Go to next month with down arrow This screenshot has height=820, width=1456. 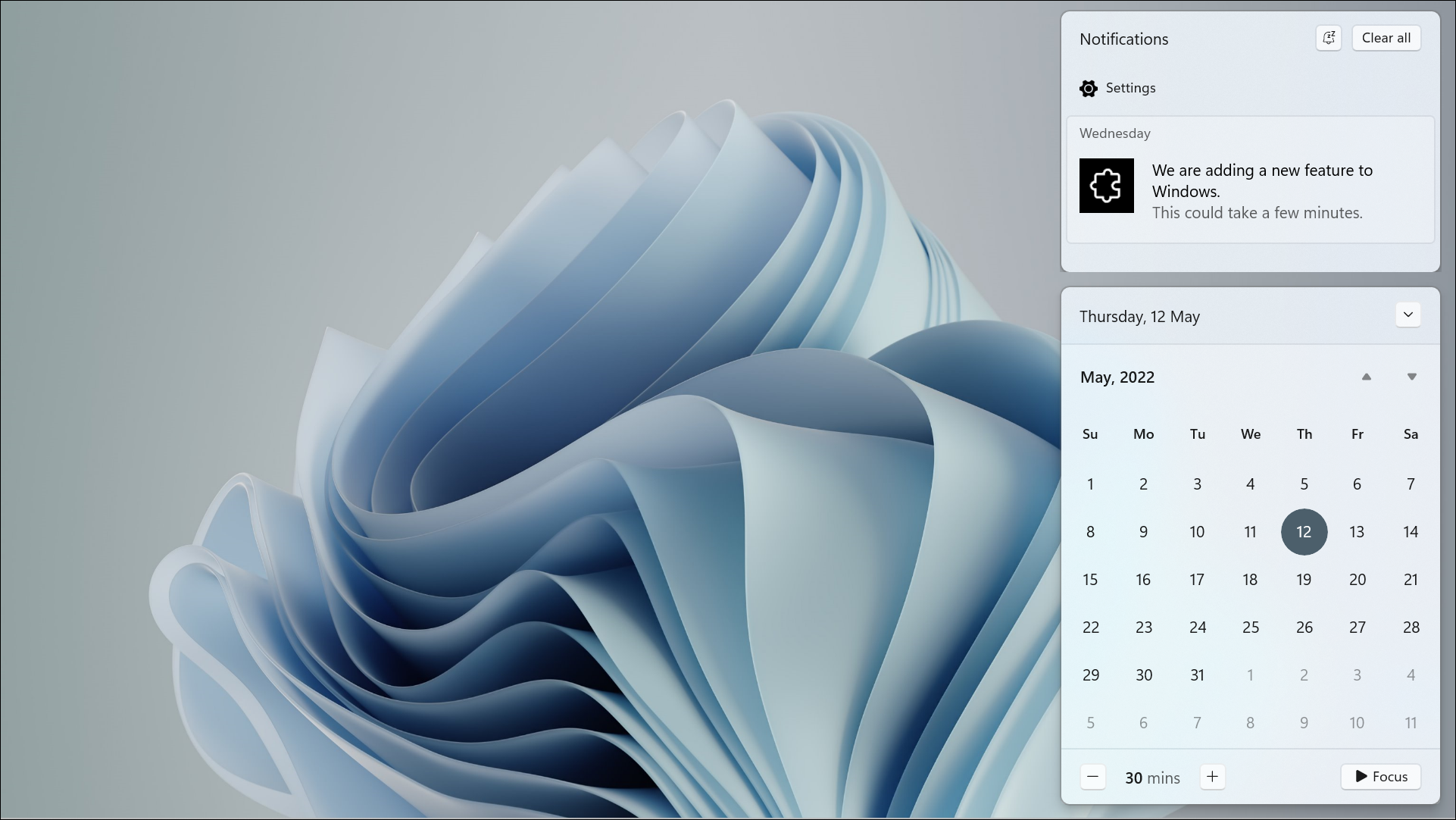[x=1411, y=377]
